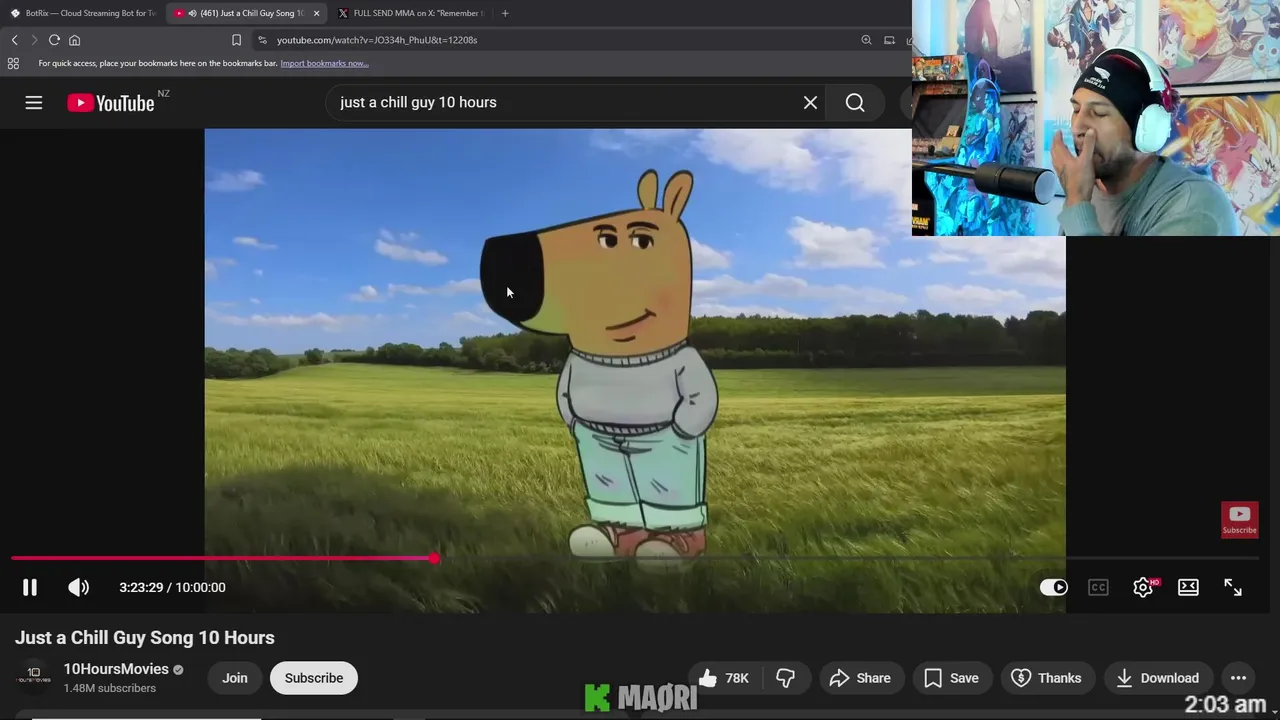Image resolution: width=1280 pixels, height=720 pixels.
Task: Toggle autoplay switch in the player
Action: point(1053,587)
